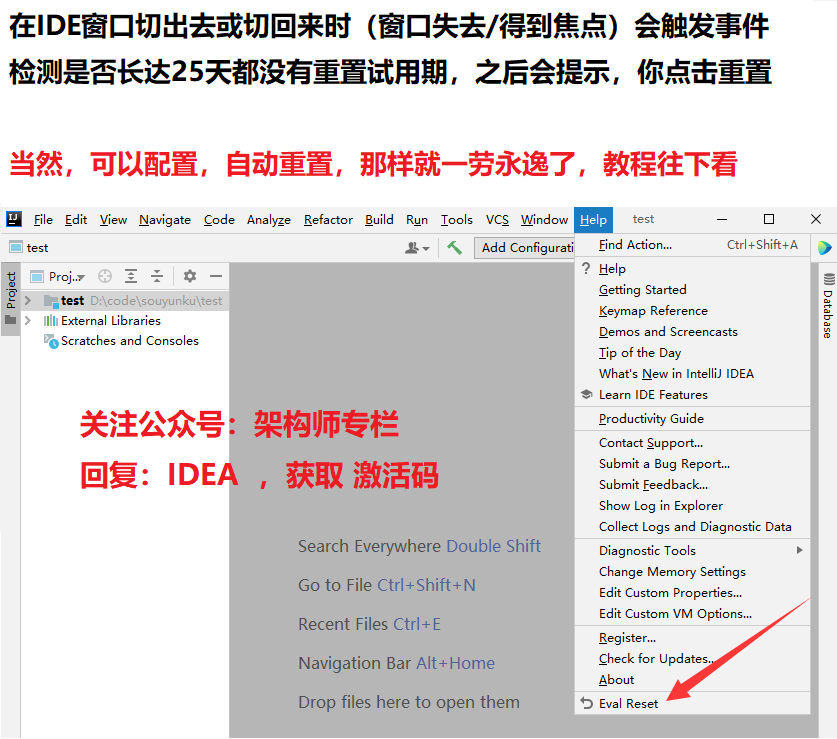Screen dimensions: 837x739
Task: Click the Expand All icon in Project toolbar
Action: click(131, 276)
